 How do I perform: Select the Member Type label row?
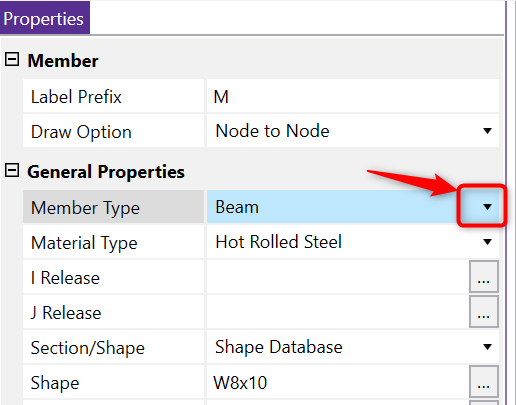coord(113,207)
